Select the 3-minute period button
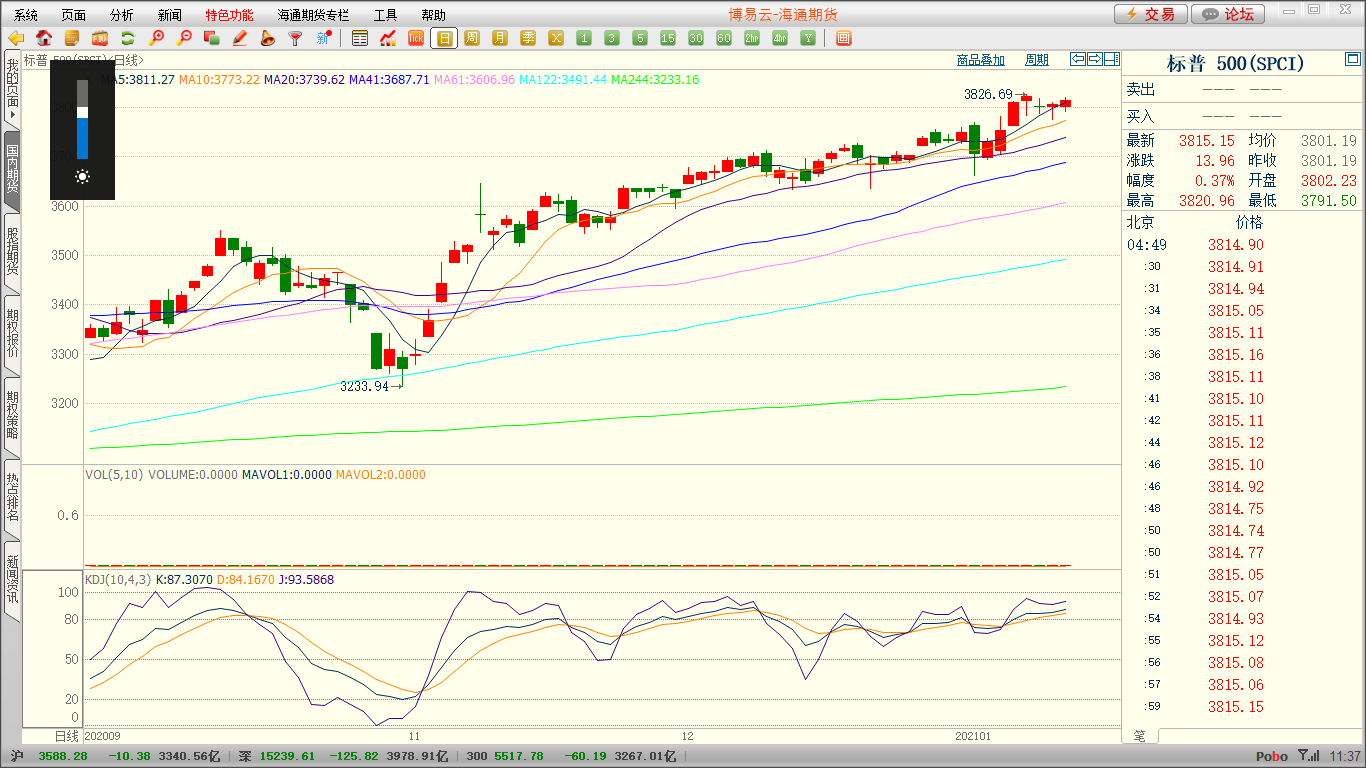Viewport: 1366px width, 768px height. tap(612, 39)
